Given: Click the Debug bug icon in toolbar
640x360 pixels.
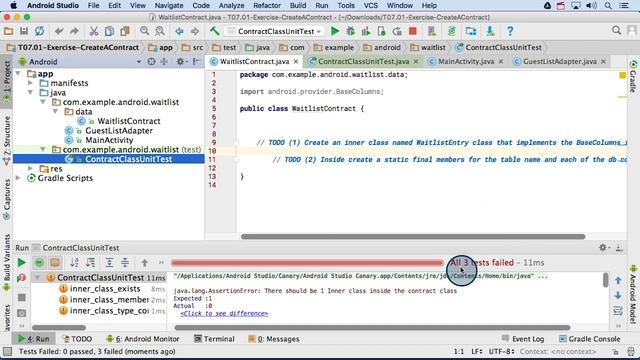Looking at the screenshot, I should pos(350,31).
